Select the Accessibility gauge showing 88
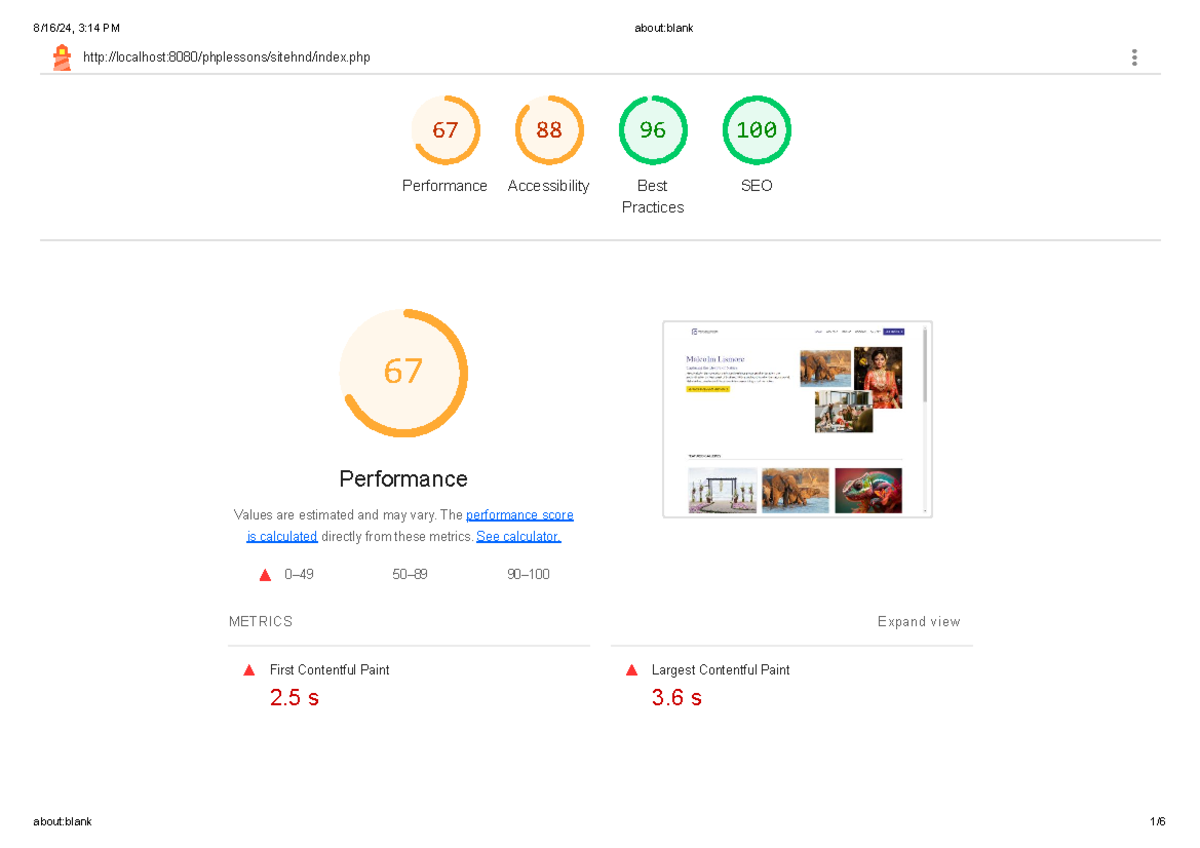The image size is (1200, 848). click(549, 130)
